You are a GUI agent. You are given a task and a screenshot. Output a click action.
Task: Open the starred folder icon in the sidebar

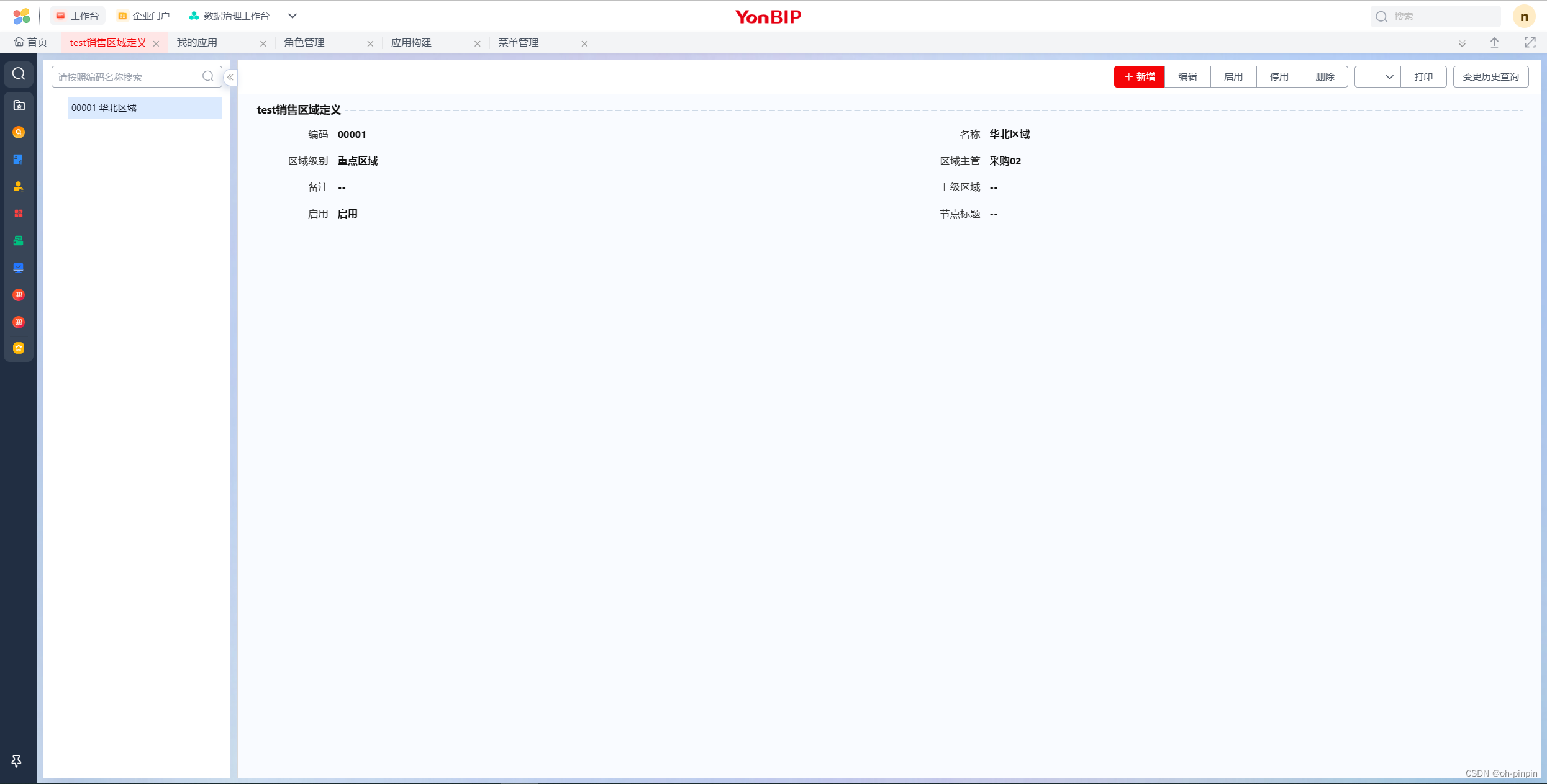tap(18, 105)
